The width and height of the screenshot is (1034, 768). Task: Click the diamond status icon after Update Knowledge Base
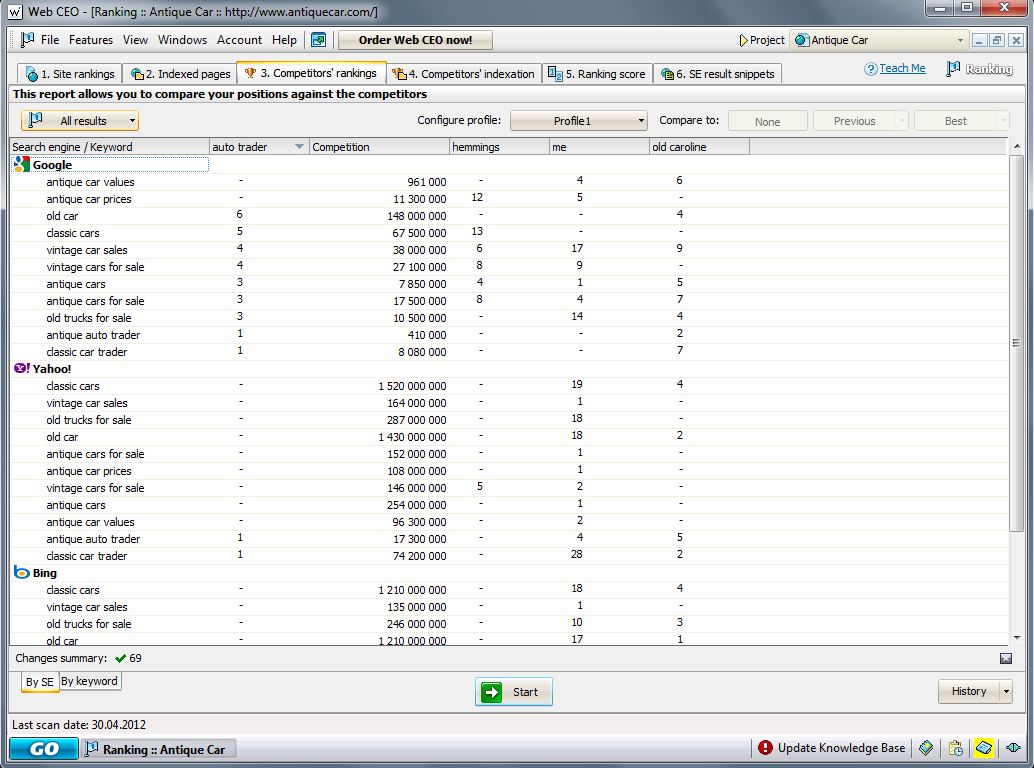coord(926,748)
